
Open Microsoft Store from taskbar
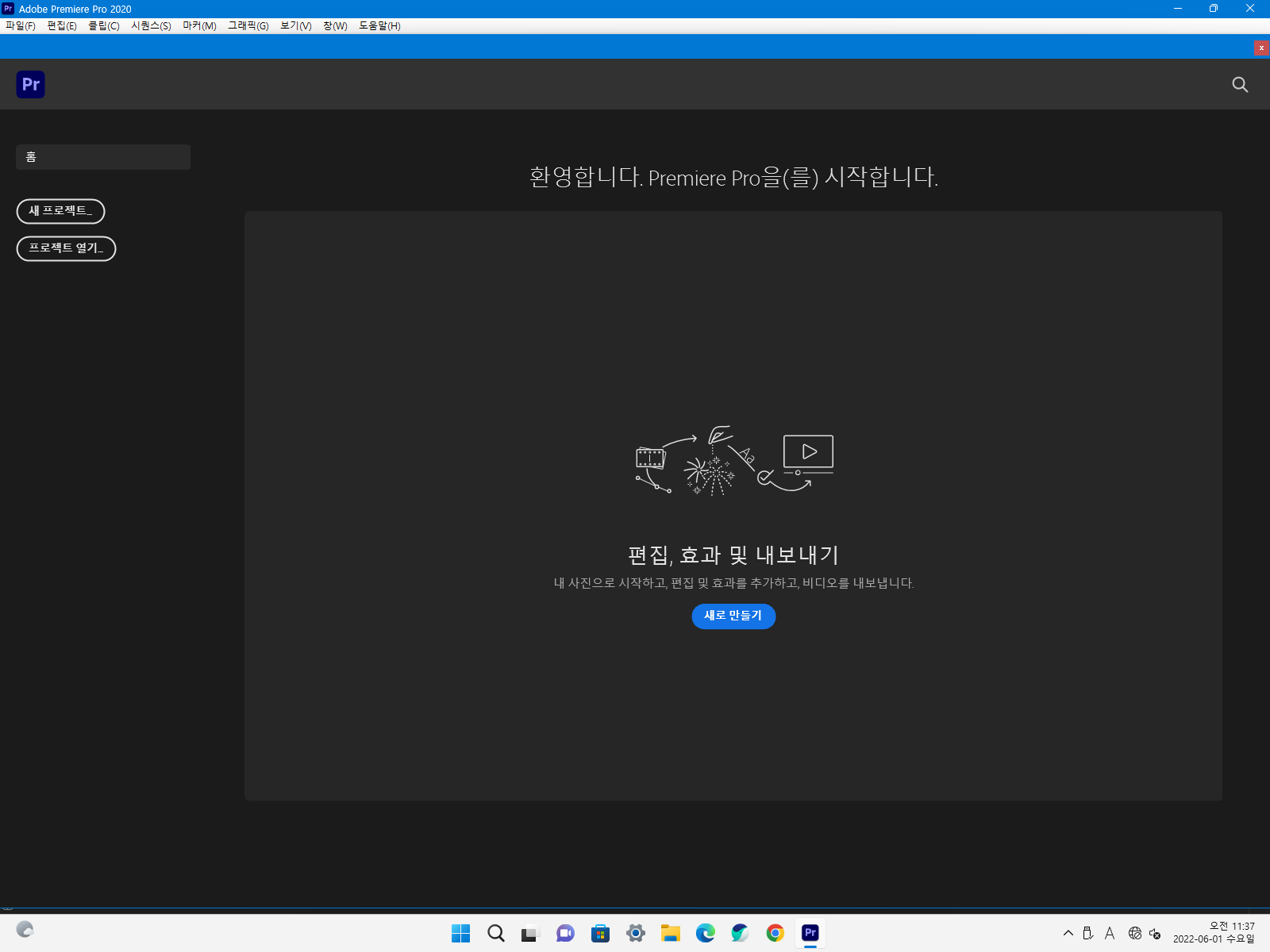[x=601, y=933]
